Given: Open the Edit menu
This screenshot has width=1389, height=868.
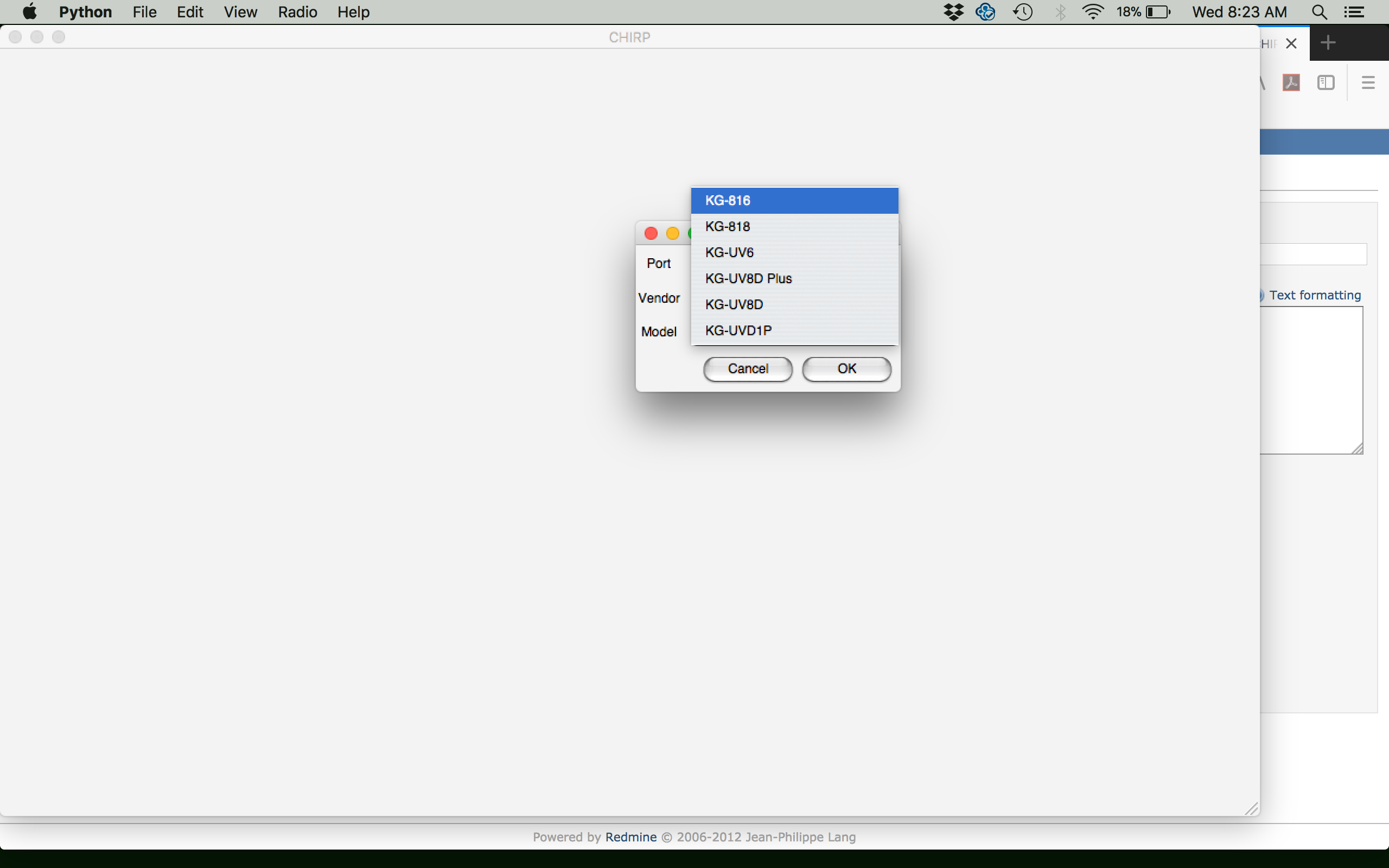Looking at the screenshot, I should pyautogui.click(x=190, y=12).
